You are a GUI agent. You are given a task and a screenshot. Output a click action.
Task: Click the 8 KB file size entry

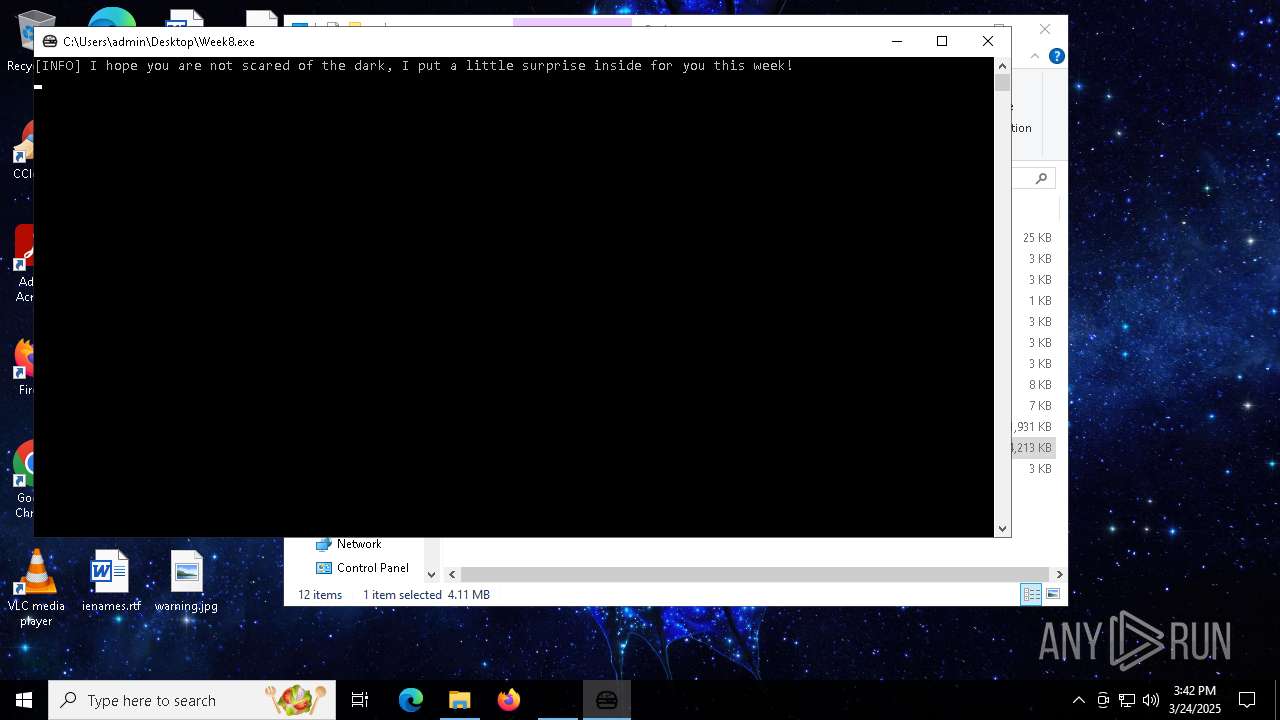[1040, 385]
